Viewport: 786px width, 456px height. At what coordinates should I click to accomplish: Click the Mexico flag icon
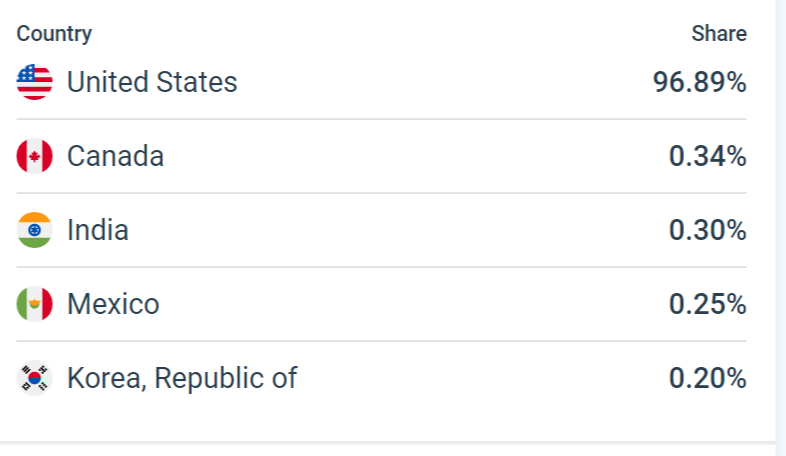[x=34, y=304]
